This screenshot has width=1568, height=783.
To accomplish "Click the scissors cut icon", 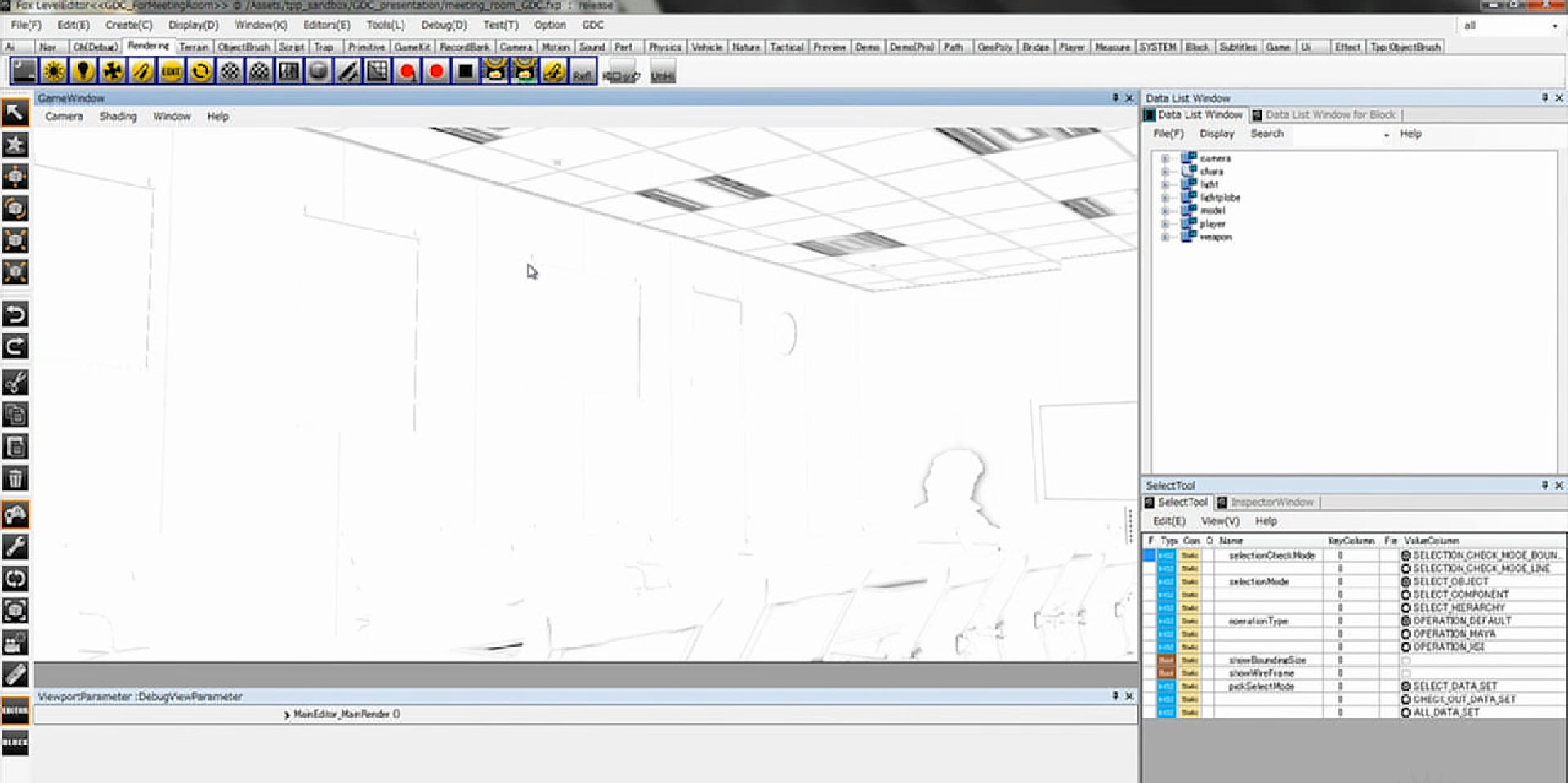I will [x=15, y=383].
